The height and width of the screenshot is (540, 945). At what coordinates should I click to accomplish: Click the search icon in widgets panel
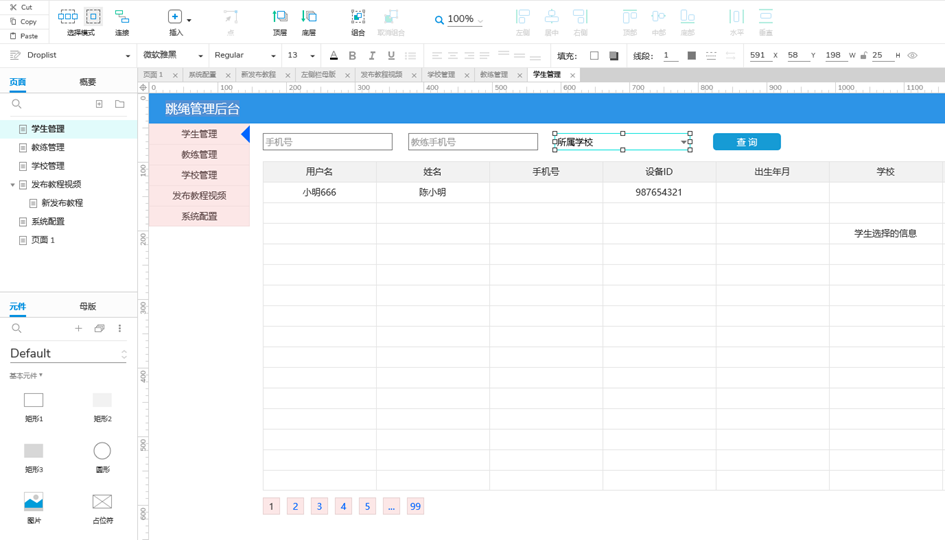[17, 328]
